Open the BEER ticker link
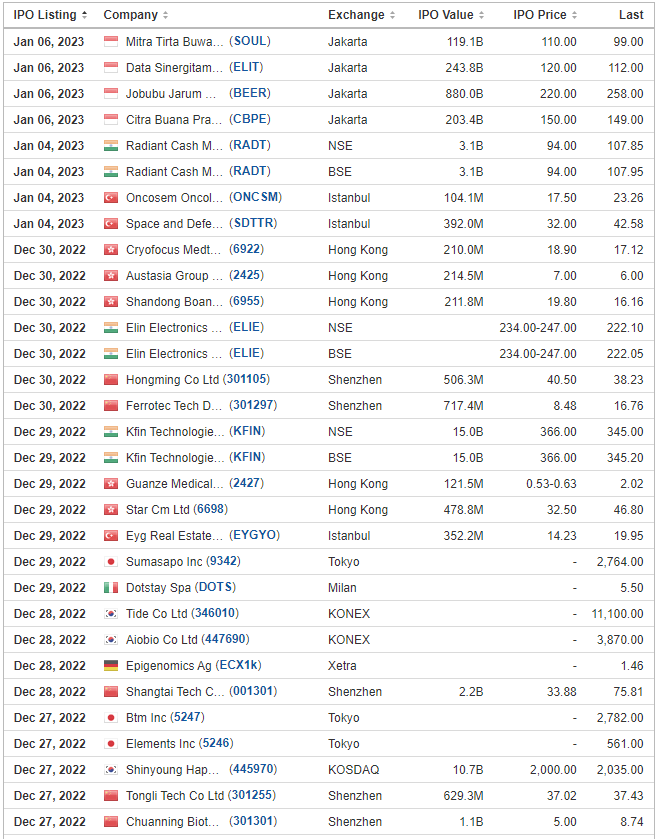This screenshot has width=658, height=839. pos(250,93)
